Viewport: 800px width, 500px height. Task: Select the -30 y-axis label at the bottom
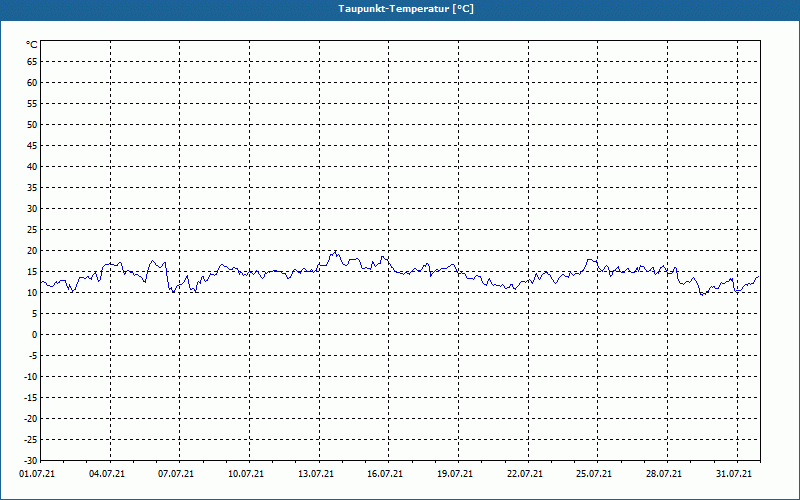30,460
